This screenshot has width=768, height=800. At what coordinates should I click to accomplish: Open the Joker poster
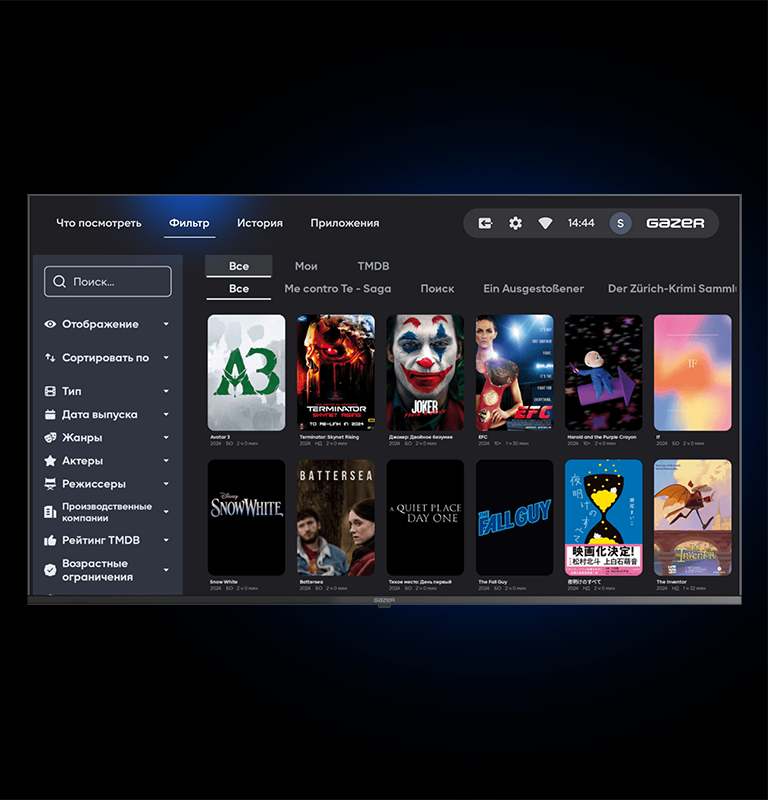(x=425, y=372)
